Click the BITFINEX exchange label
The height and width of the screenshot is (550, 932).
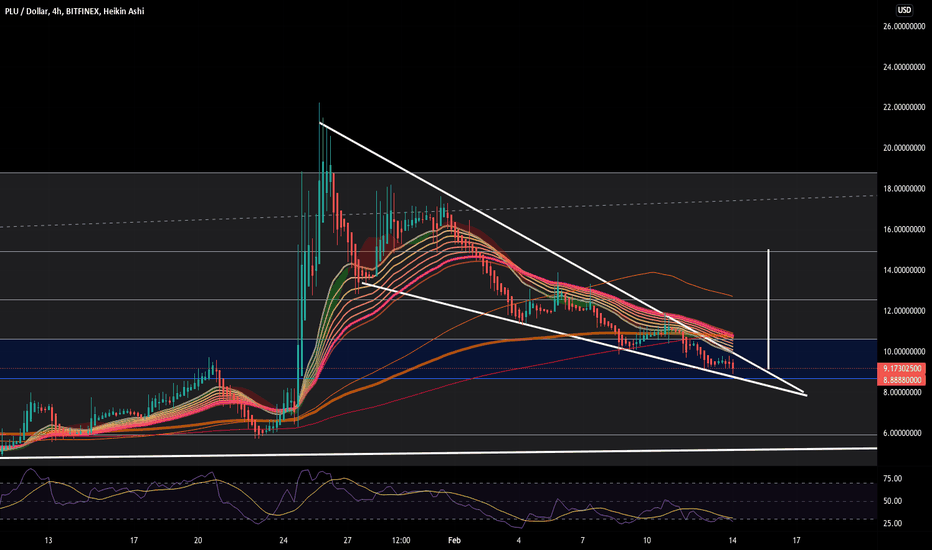coord(82,11)
